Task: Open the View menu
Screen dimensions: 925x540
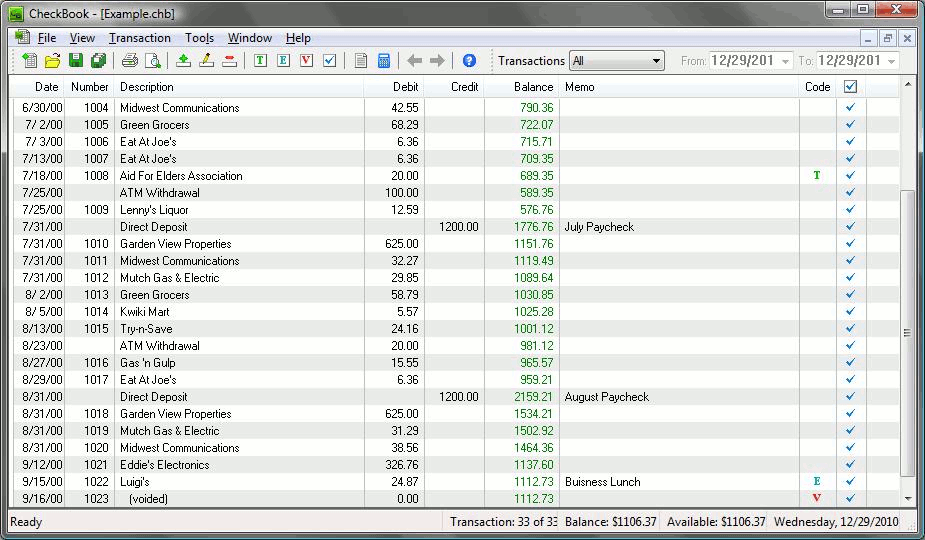Action: (x=82, y=38)
